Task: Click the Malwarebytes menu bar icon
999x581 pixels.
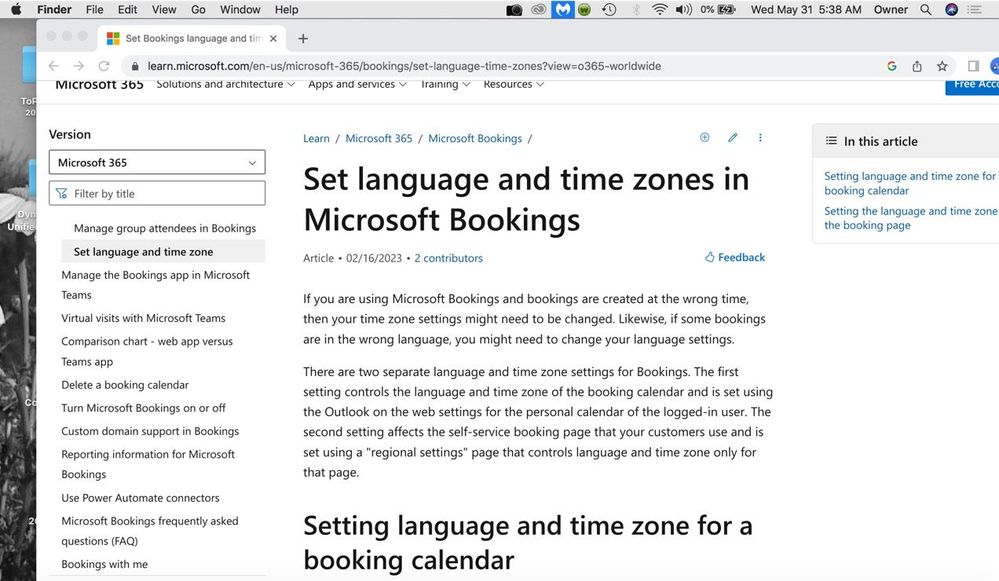Action: coord(563,10)
